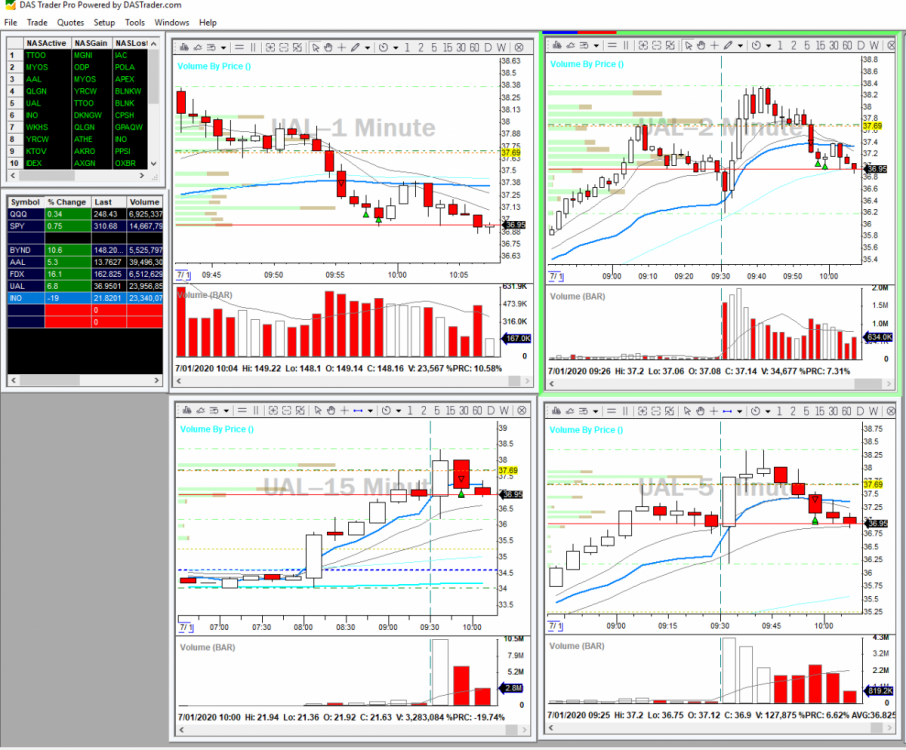Click the top movers list horizontal scrollbar
Image resolution: width=906 pixels, height=750 pixels.
(82, 176)
